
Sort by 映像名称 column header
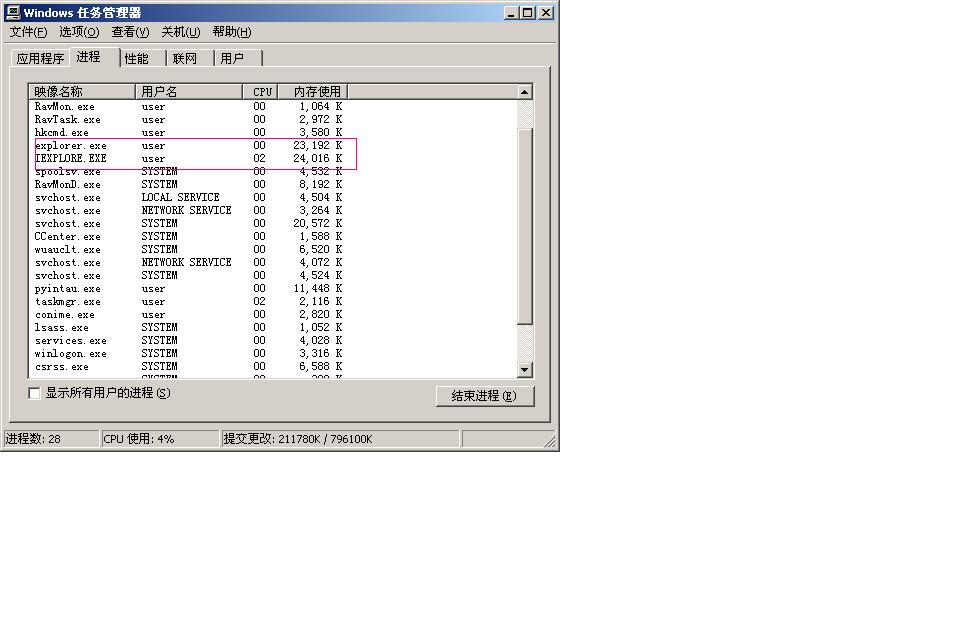pos(81,92)
